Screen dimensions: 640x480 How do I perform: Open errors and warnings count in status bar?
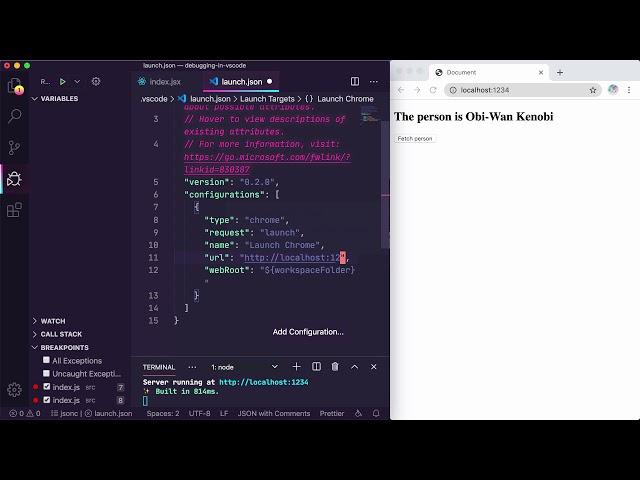point(25,413)
